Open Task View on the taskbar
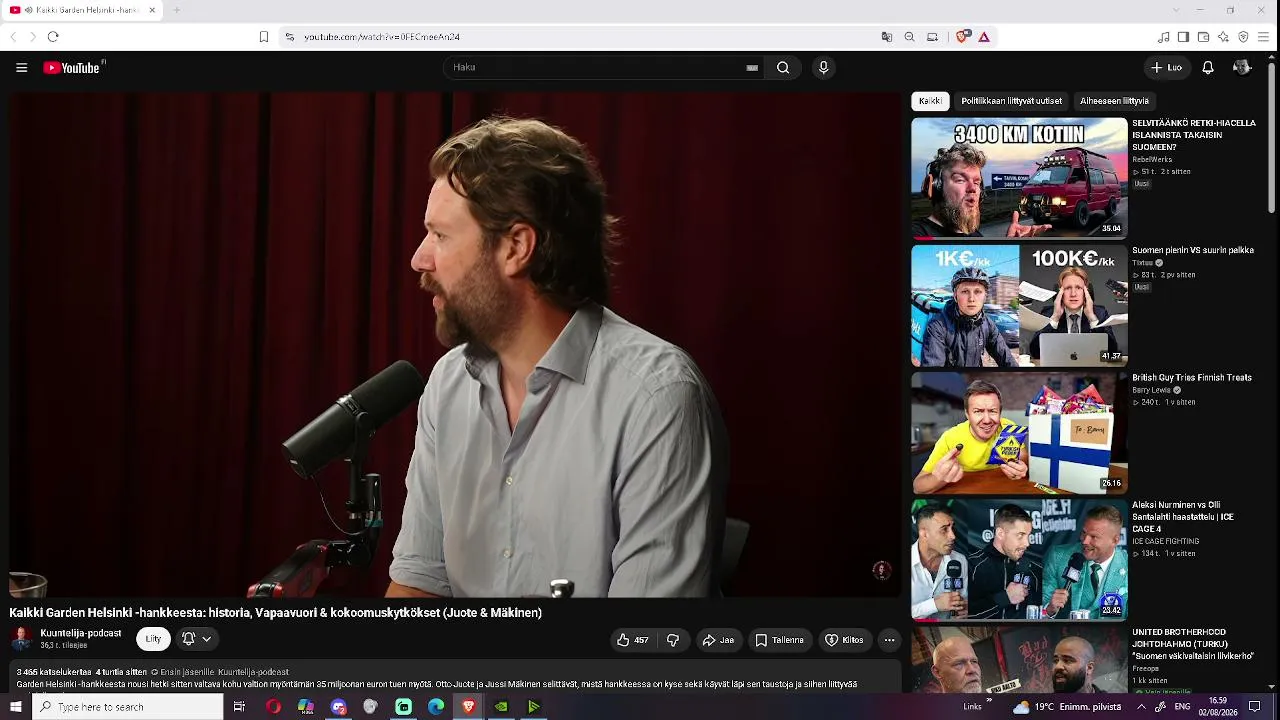 tap(239, 707)
